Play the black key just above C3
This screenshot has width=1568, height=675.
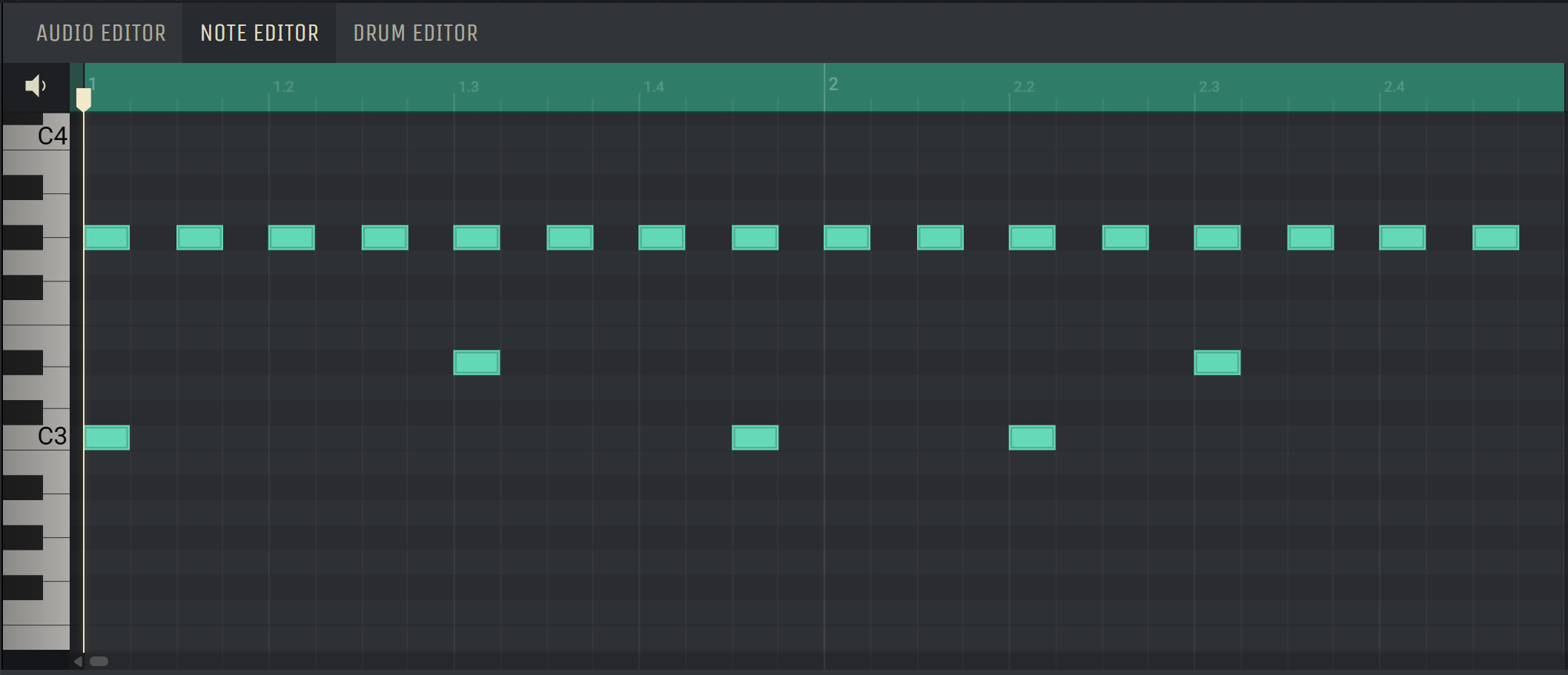click(23, 412)
